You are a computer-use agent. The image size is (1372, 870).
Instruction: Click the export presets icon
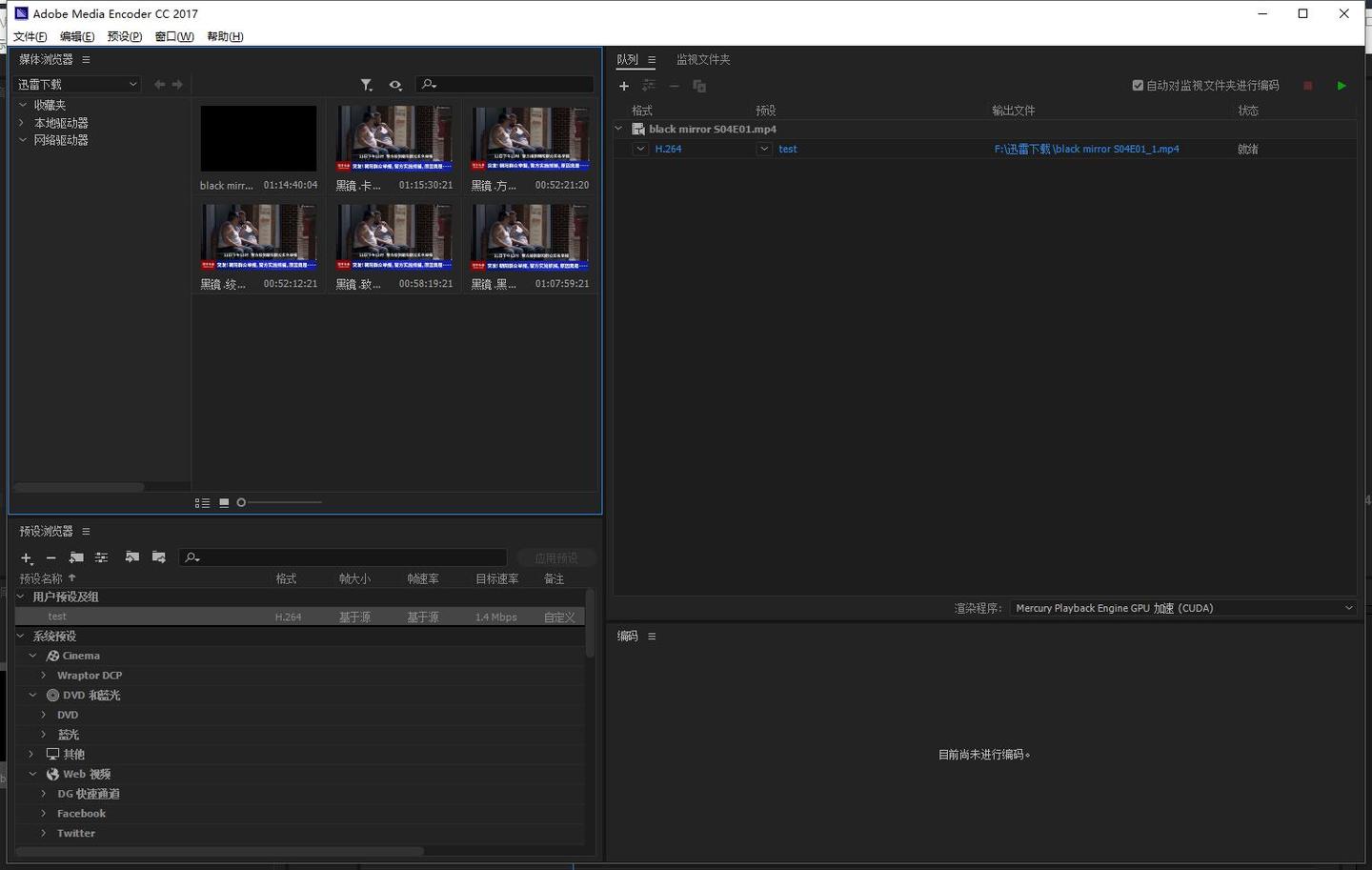tap(159, 557)
